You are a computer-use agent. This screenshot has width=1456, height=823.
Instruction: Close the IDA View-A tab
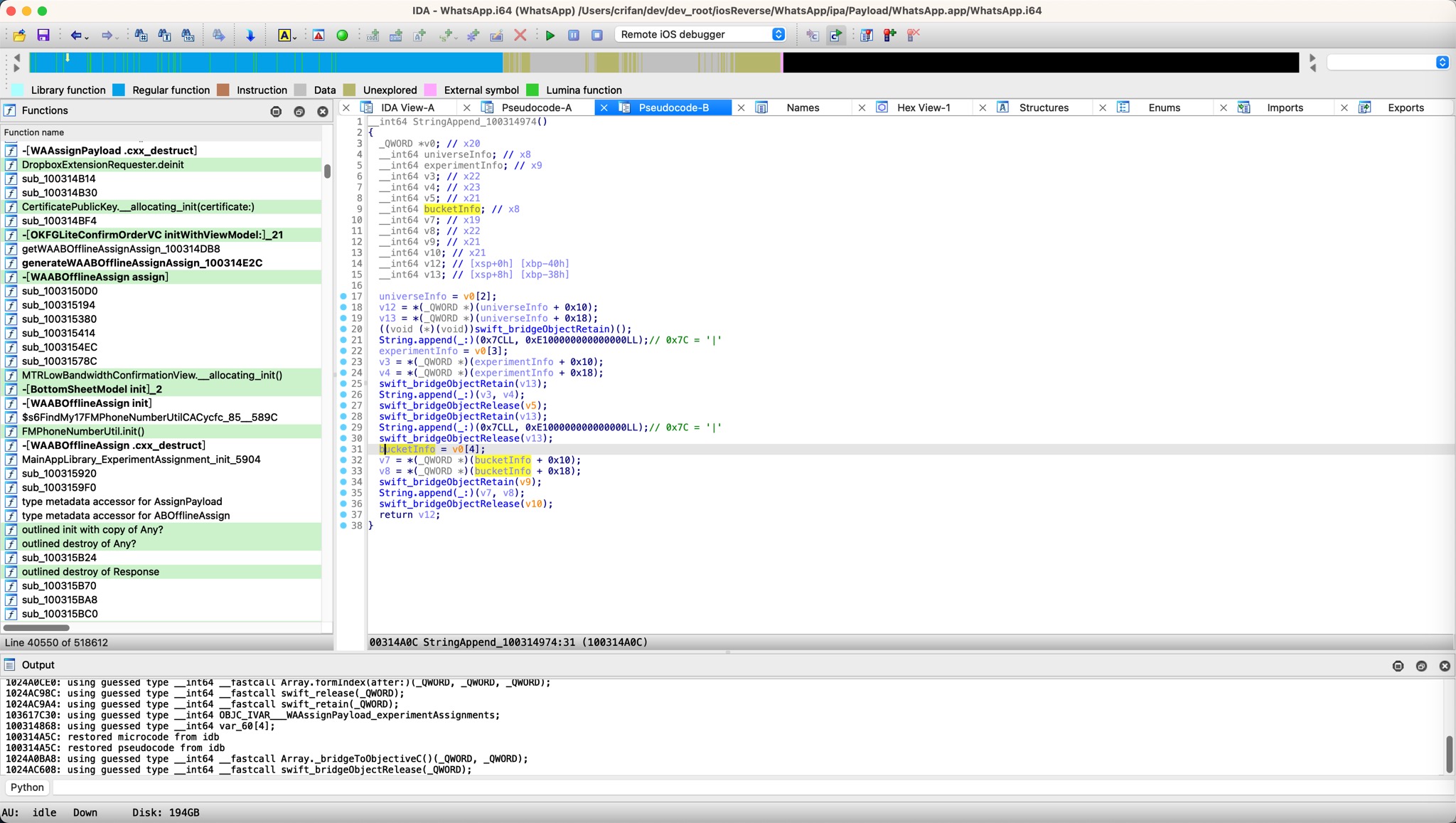pos(346,107)
